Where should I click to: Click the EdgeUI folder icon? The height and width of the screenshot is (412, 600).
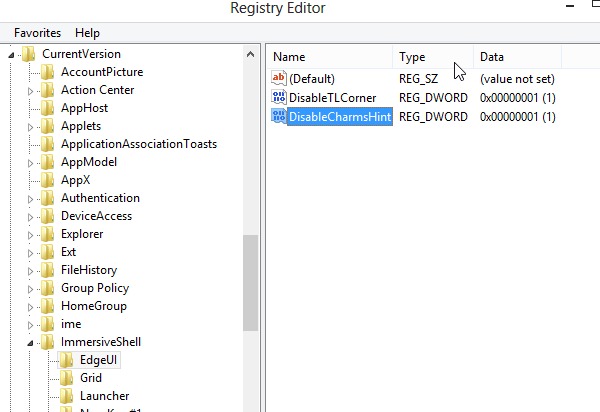click(x=67, y=360)
